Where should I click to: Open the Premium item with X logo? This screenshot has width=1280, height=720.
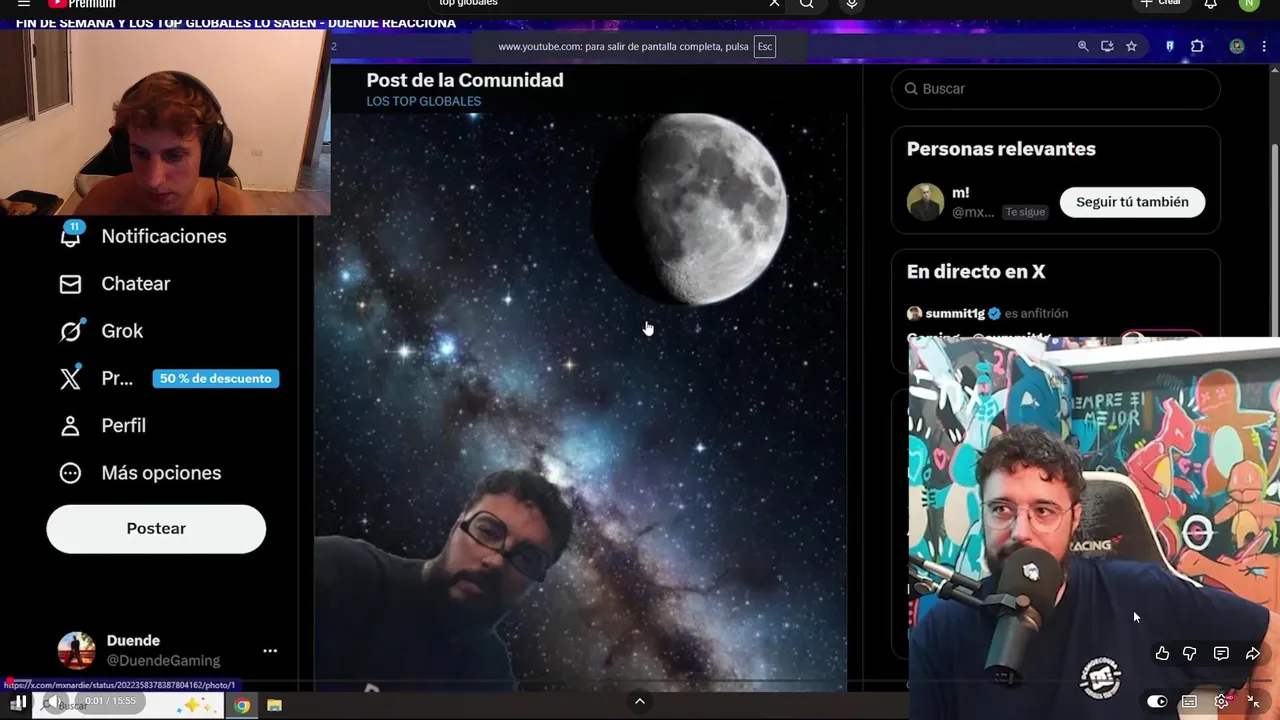96,378
